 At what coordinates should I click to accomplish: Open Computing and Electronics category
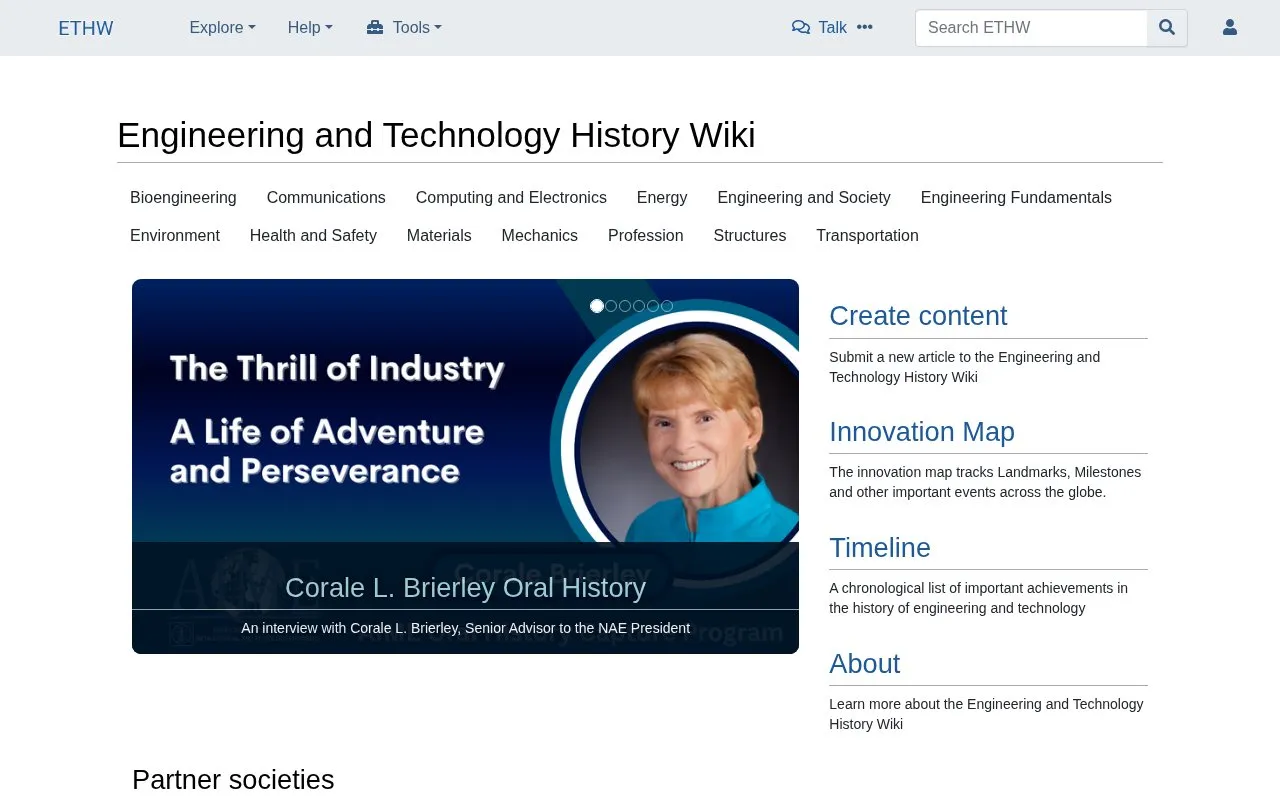coord(511,198)
